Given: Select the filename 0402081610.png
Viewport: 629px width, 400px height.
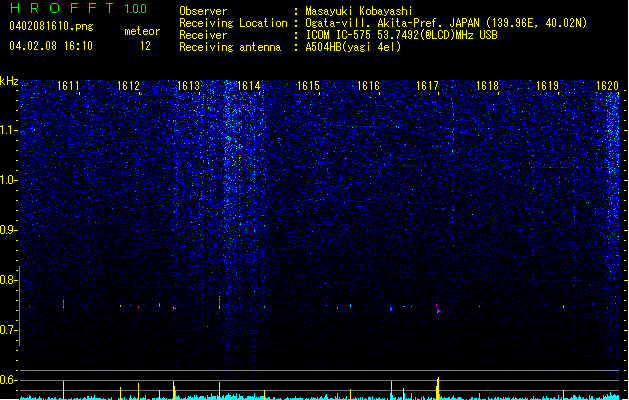Looking at the screenshot, I should pyautogui.click(x=51, y=26).
